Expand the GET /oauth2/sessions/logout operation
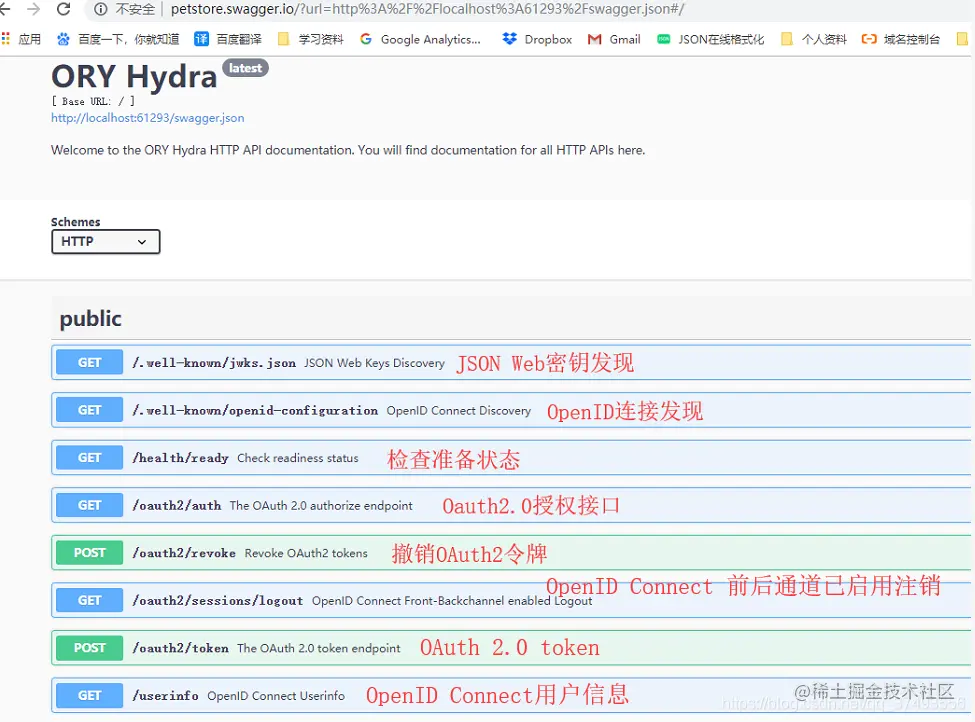Screen dimensions: 975x722 coord(511,600)
